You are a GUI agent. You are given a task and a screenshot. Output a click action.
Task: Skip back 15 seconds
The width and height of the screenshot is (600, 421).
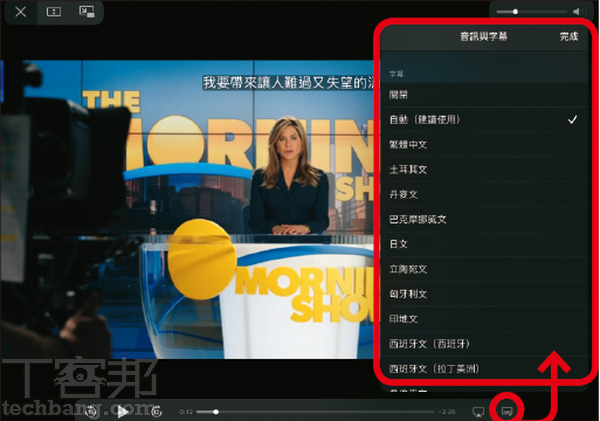[x=91, y=411]
